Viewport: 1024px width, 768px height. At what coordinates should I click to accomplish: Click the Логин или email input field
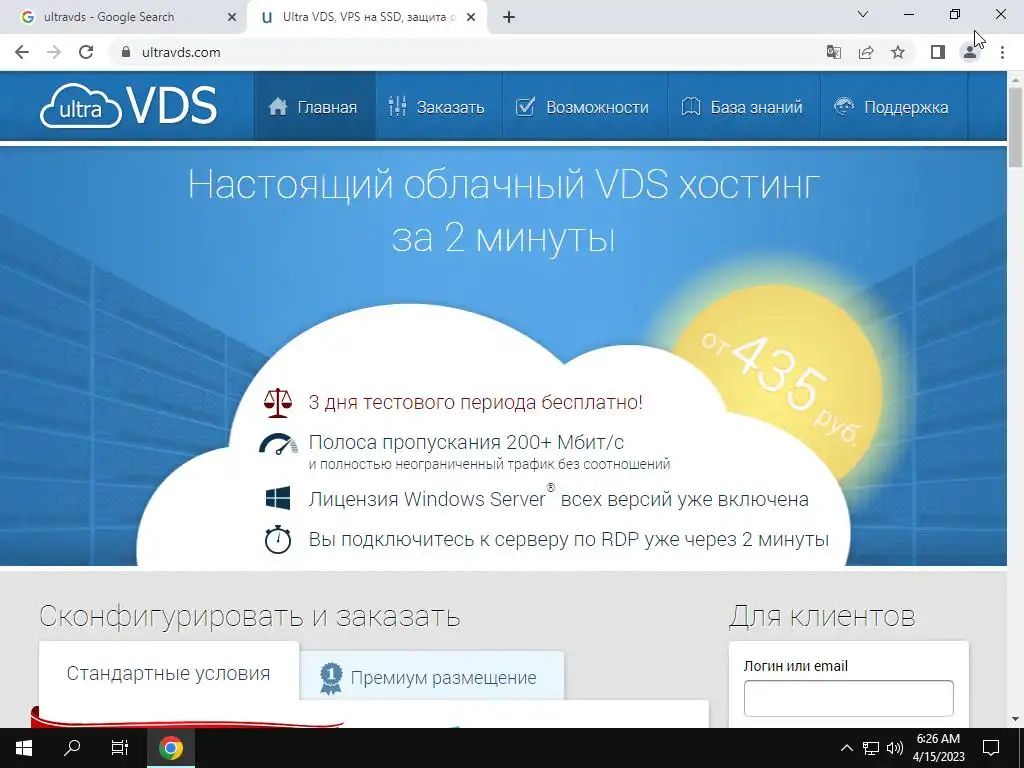point(848,698)
